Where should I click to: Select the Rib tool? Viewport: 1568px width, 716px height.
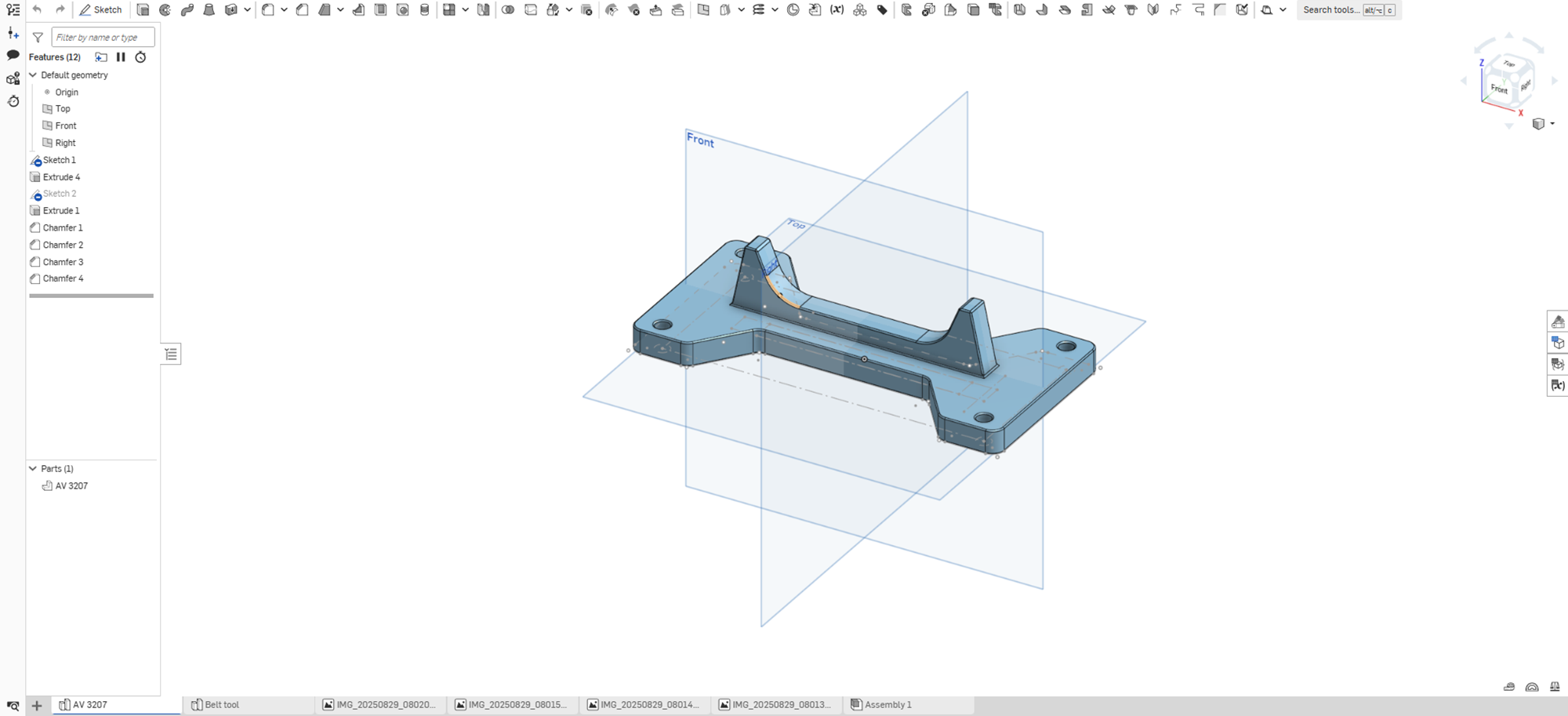358,10
